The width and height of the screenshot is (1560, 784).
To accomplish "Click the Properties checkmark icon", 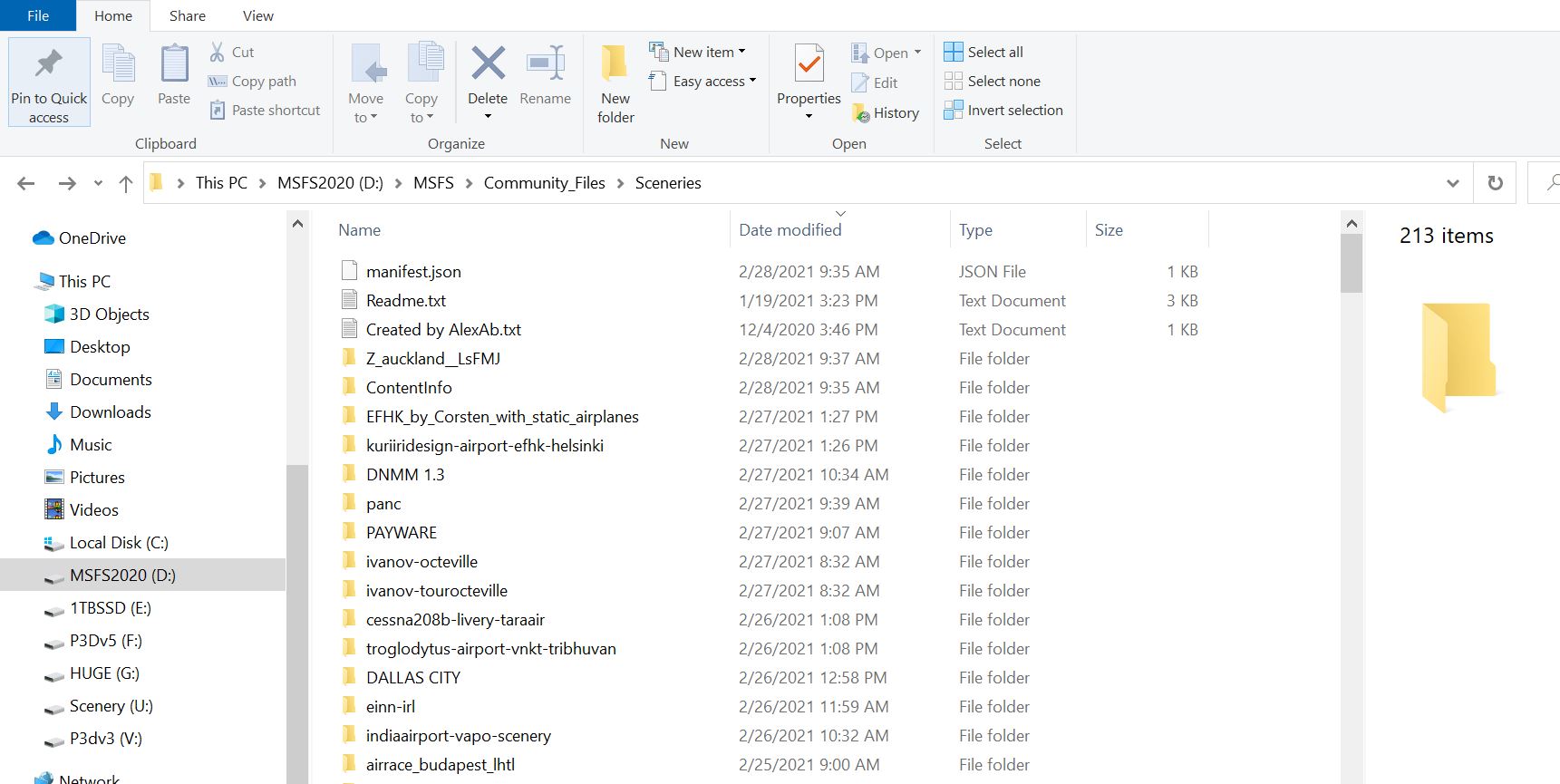I will point(809,63).
